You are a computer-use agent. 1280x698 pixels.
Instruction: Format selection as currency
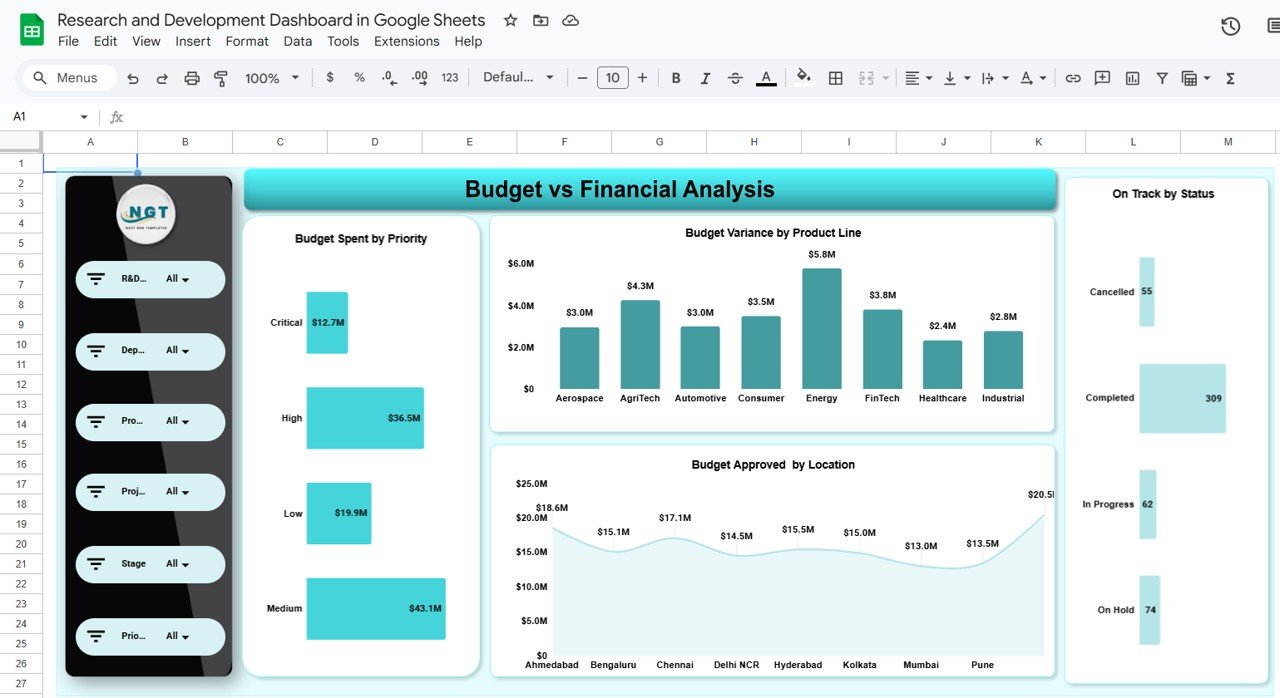329,77
